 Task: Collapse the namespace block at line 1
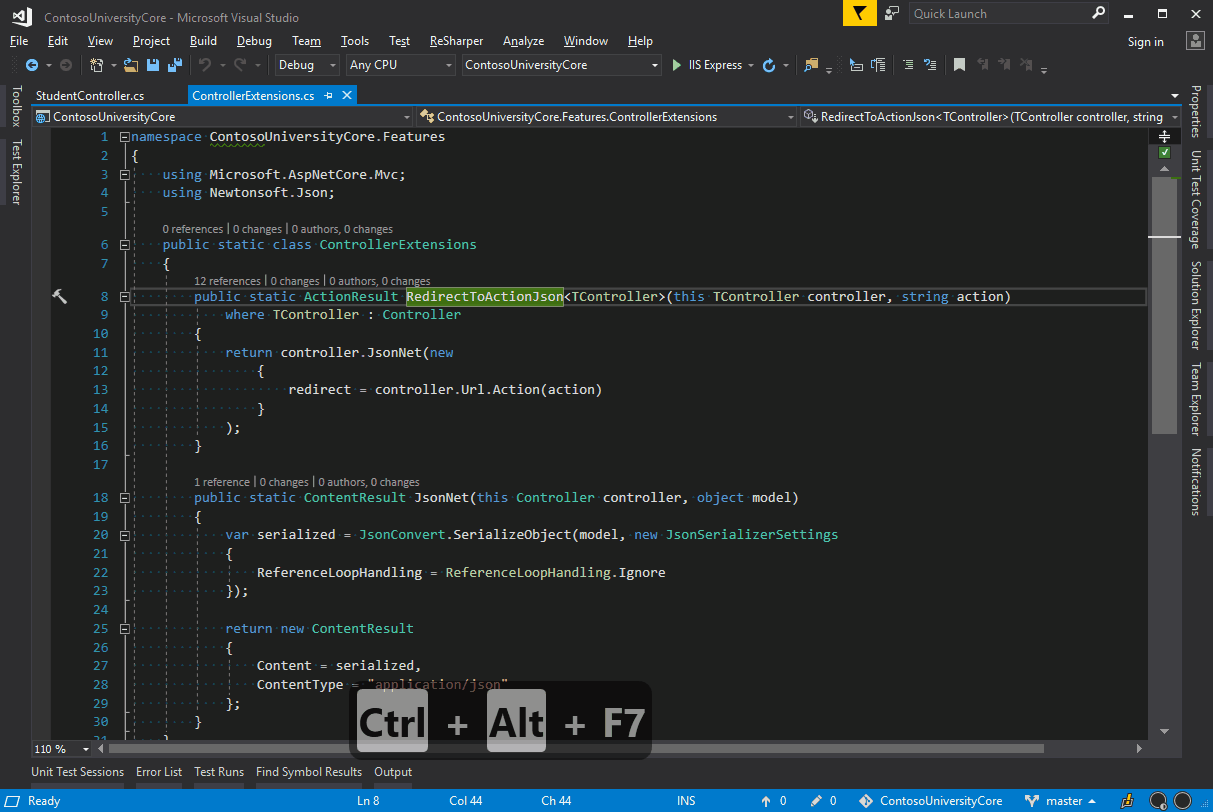coord(123,136)
